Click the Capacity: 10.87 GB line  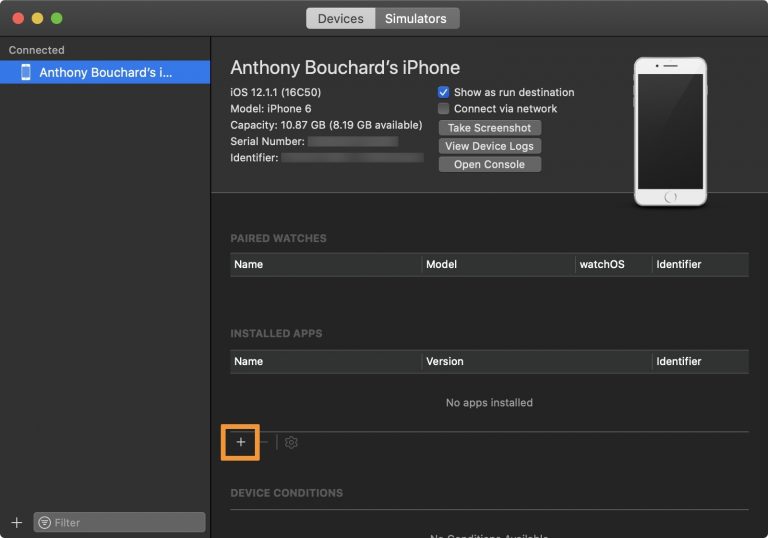[x=326, y=125]
